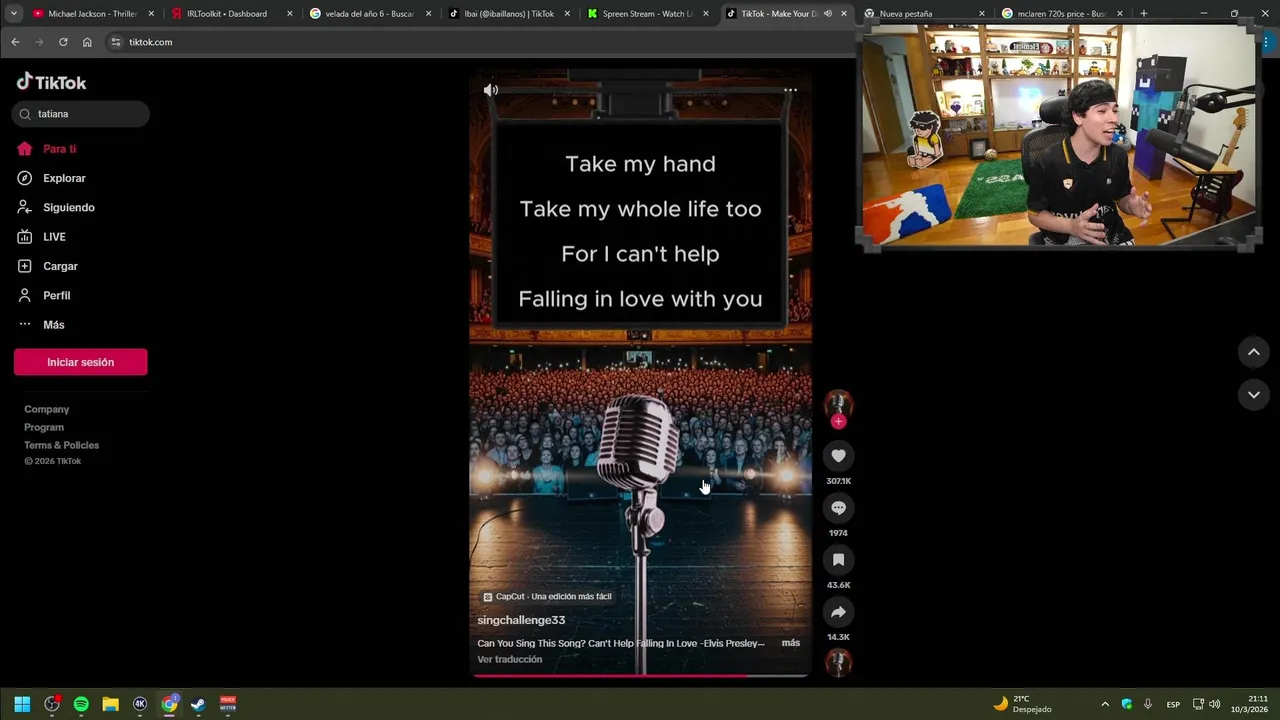Image resolution: width=1280 pixels, height=720 pixels.
Task: Click the tiktok.com address bar
Action: coord(480,42)
